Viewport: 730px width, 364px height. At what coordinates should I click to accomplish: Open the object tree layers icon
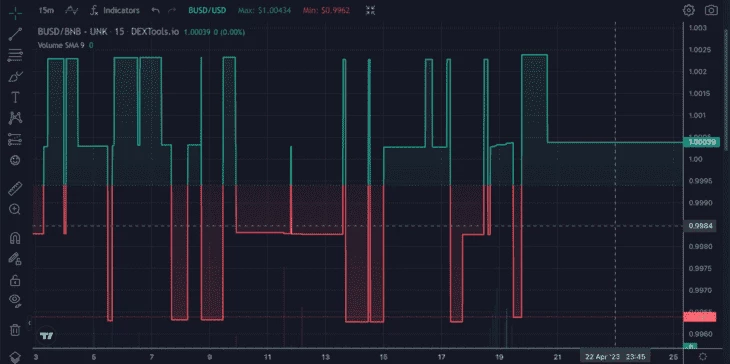point(15,357)
